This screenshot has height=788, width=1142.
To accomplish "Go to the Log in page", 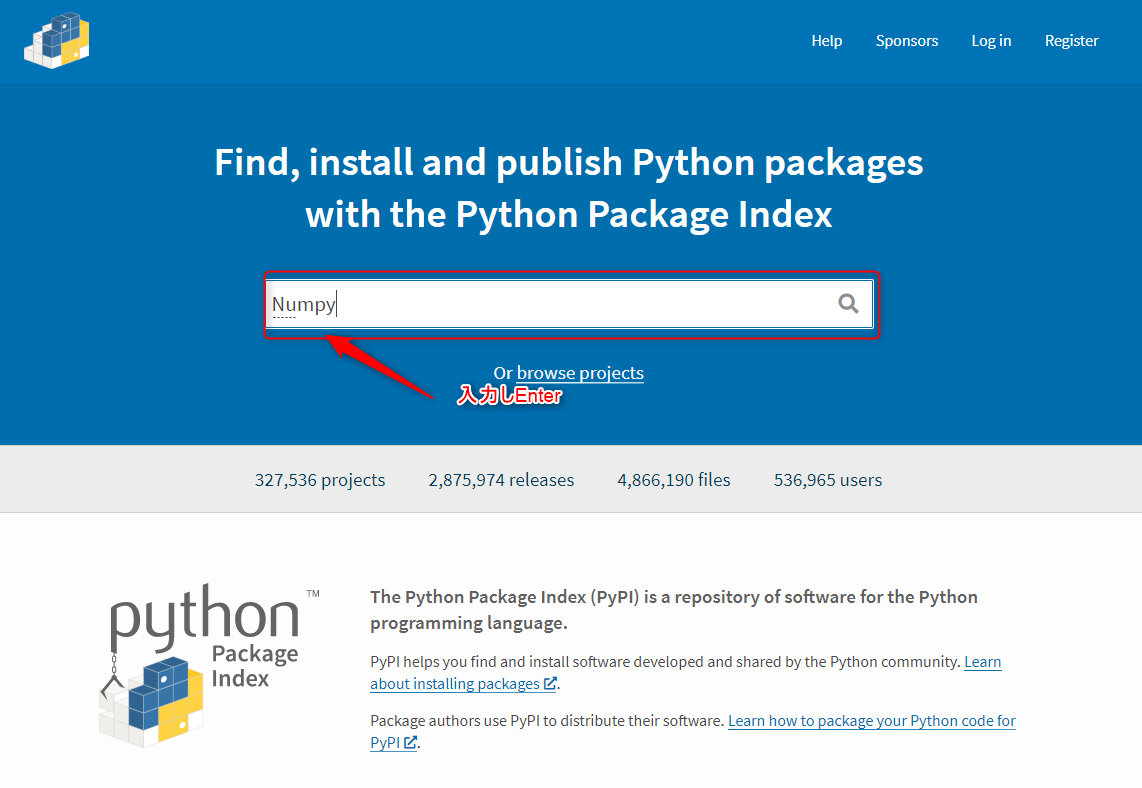I will (x=991, y=41).
